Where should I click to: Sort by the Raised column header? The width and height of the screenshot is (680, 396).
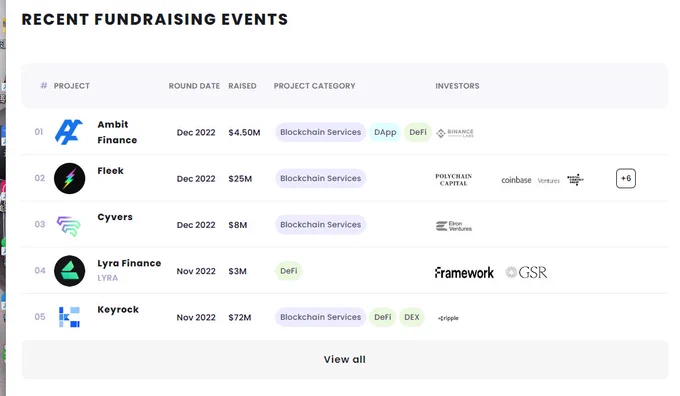(x=242, y=86)
